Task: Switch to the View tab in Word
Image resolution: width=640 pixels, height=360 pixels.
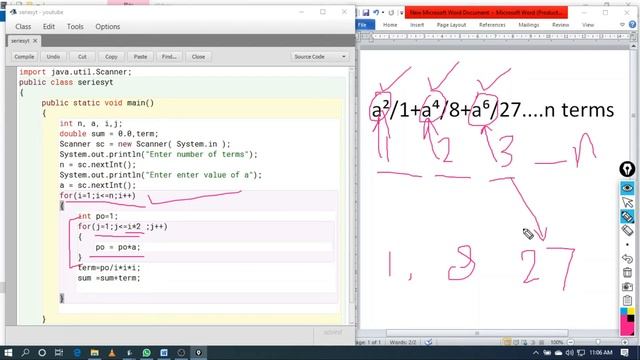Action: (588, 25)
